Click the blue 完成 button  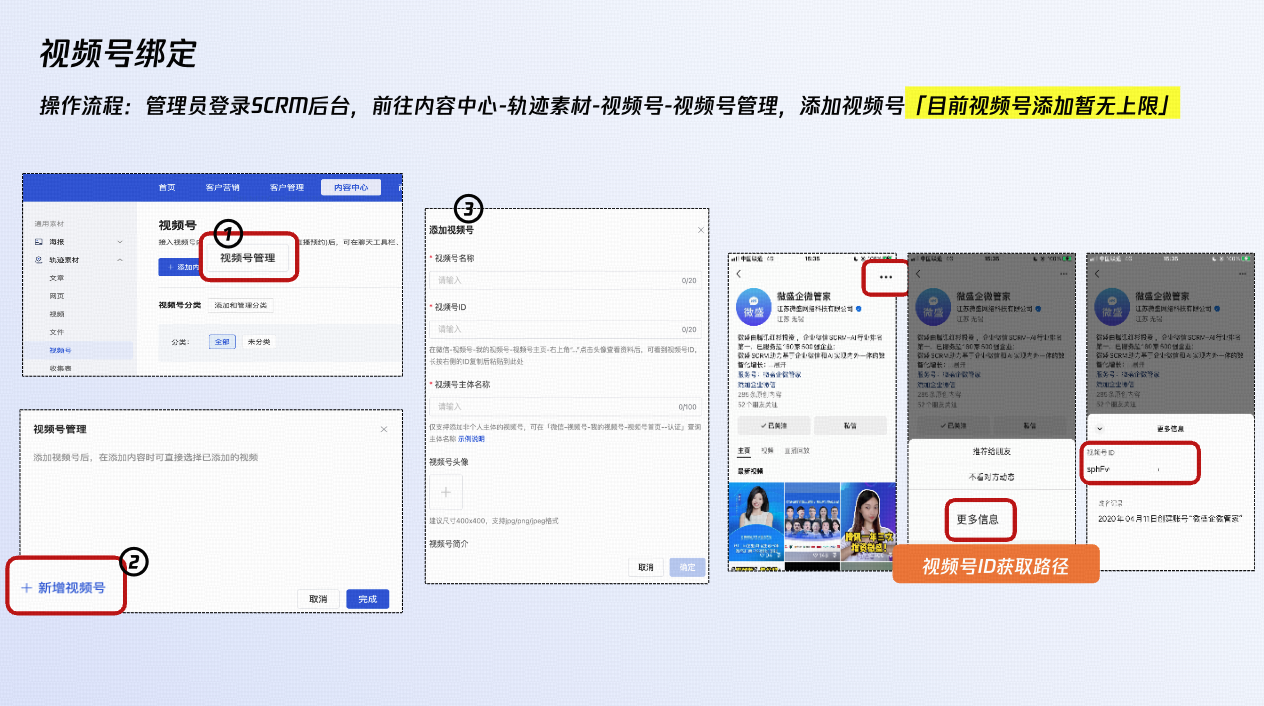[368, 599]
